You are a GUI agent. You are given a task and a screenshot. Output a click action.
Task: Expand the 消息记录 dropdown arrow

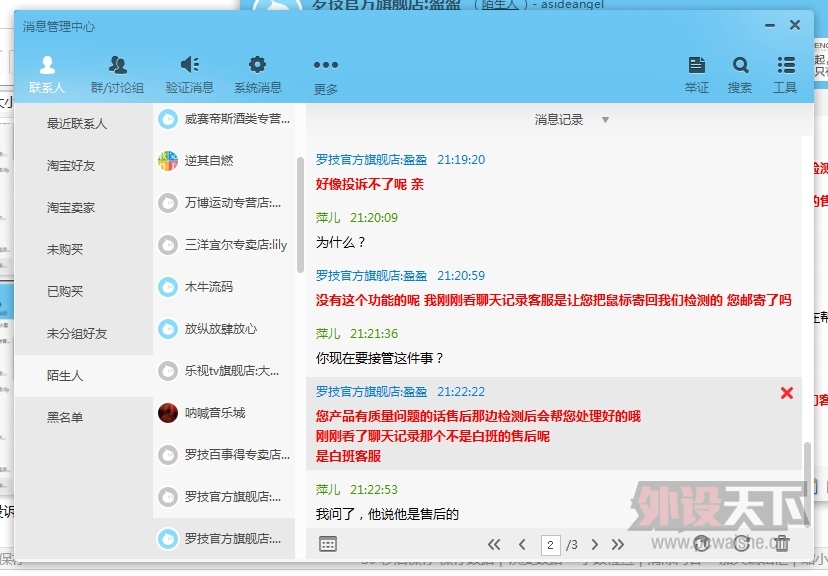tap(605, 120)
